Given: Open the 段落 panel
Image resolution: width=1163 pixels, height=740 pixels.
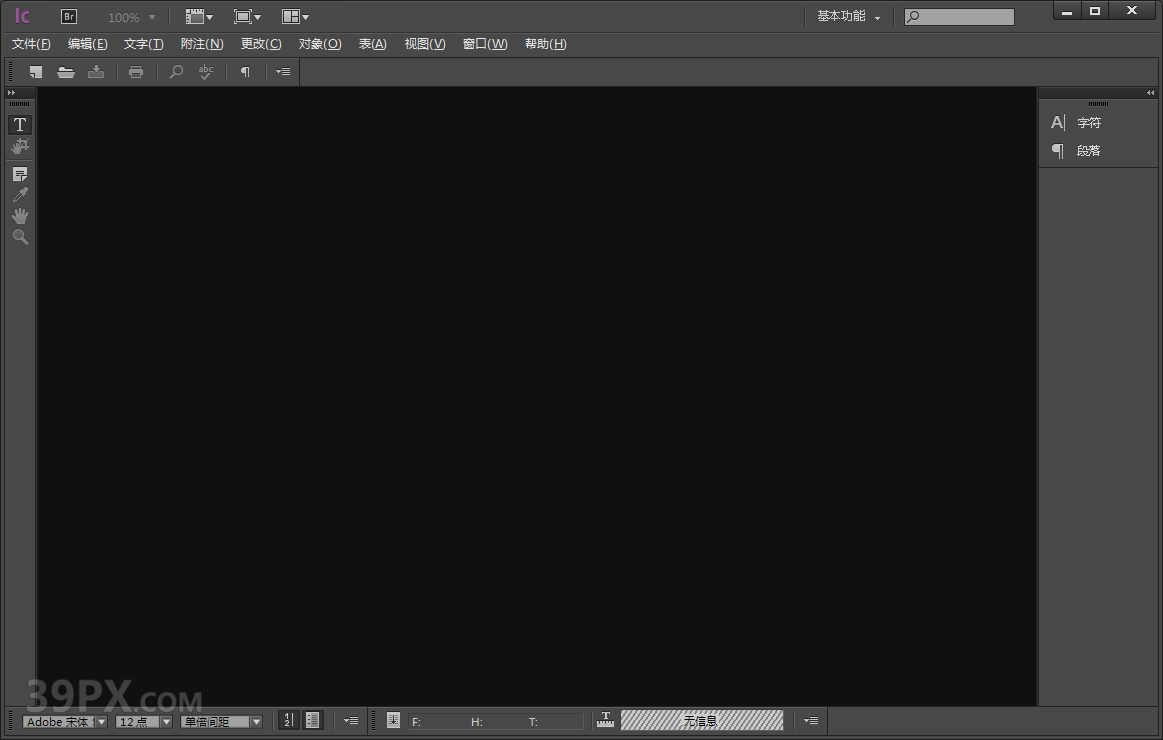Looking at the screenshot, I should 1089,151.
